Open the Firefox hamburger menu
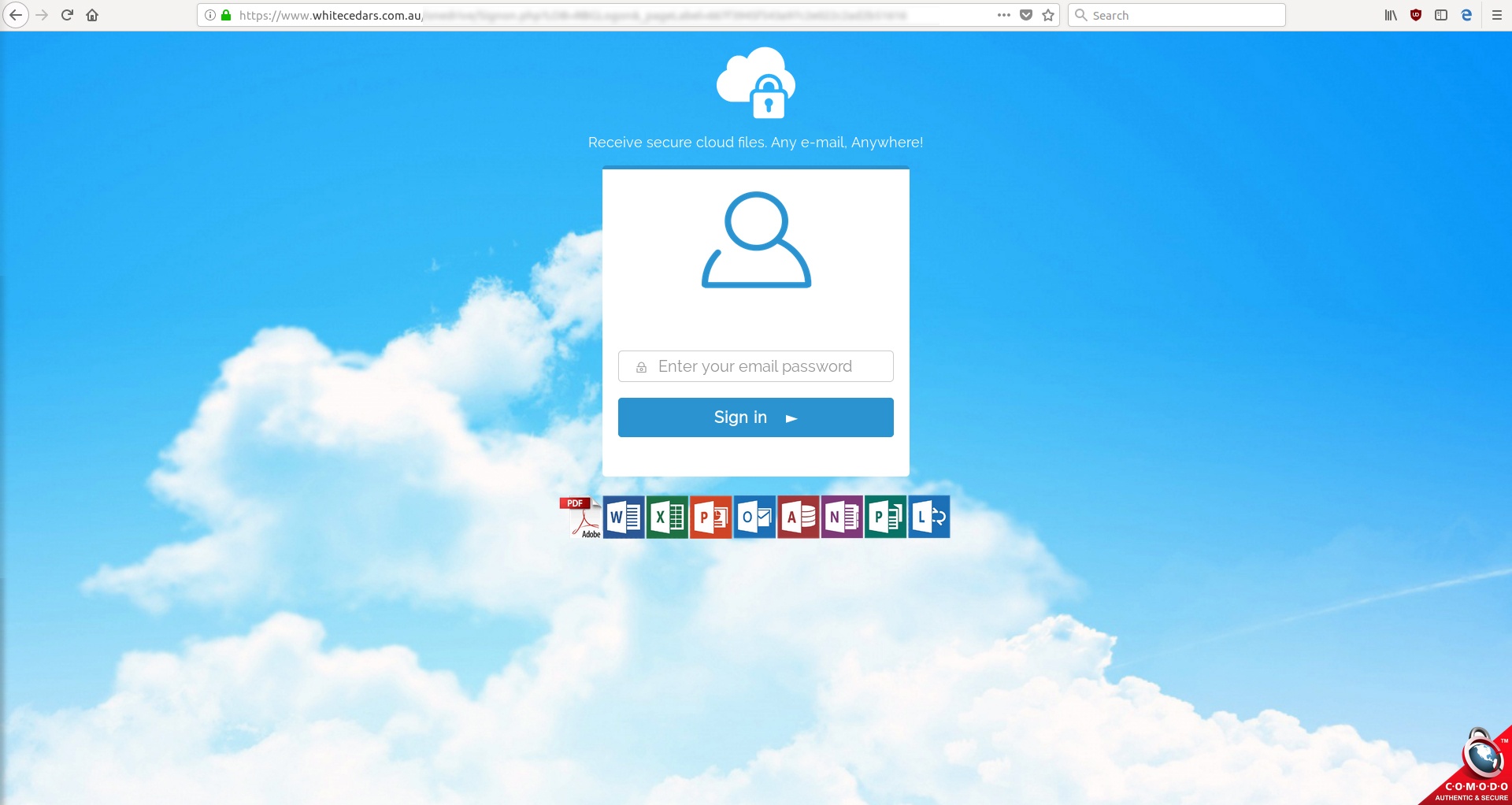This screenshot has width=1512, height=805. coord(1497,15)
